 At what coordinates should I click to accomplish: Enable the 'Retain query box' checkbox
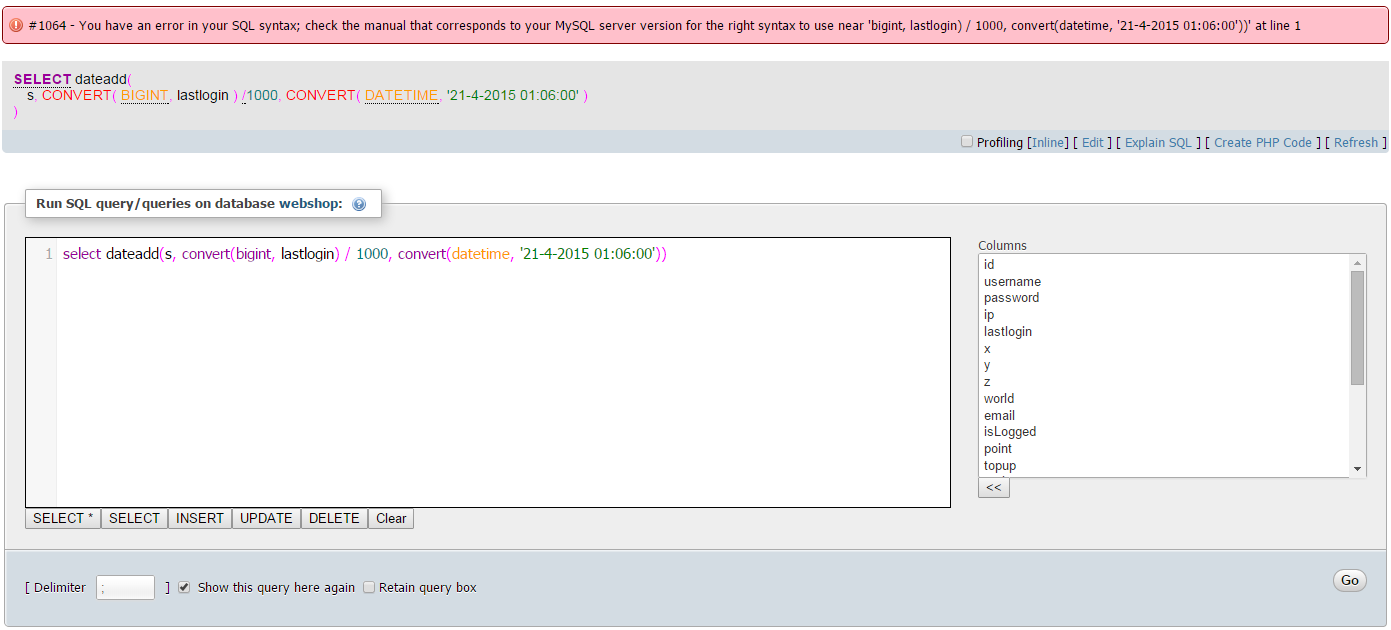pos(369,587)
